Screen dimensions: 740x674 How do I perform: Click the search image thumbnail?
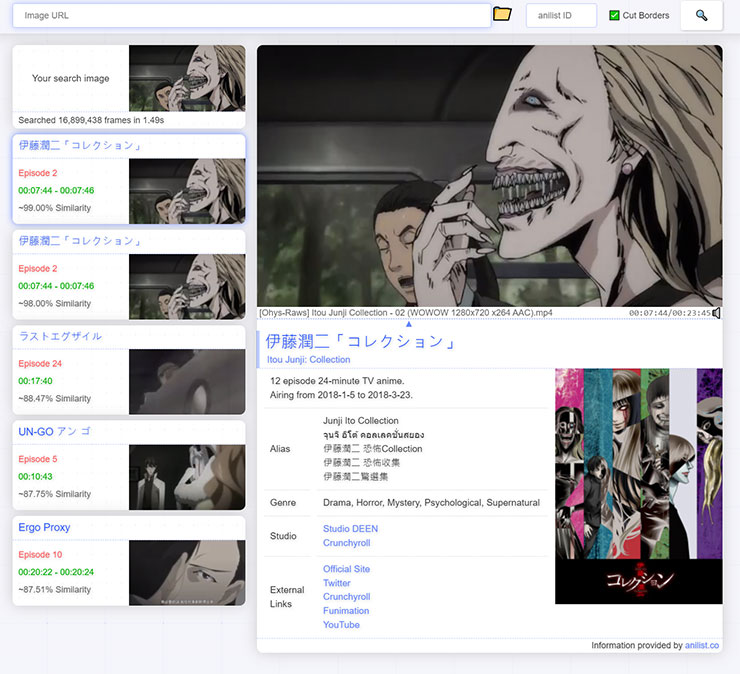(x=186, y=78)
